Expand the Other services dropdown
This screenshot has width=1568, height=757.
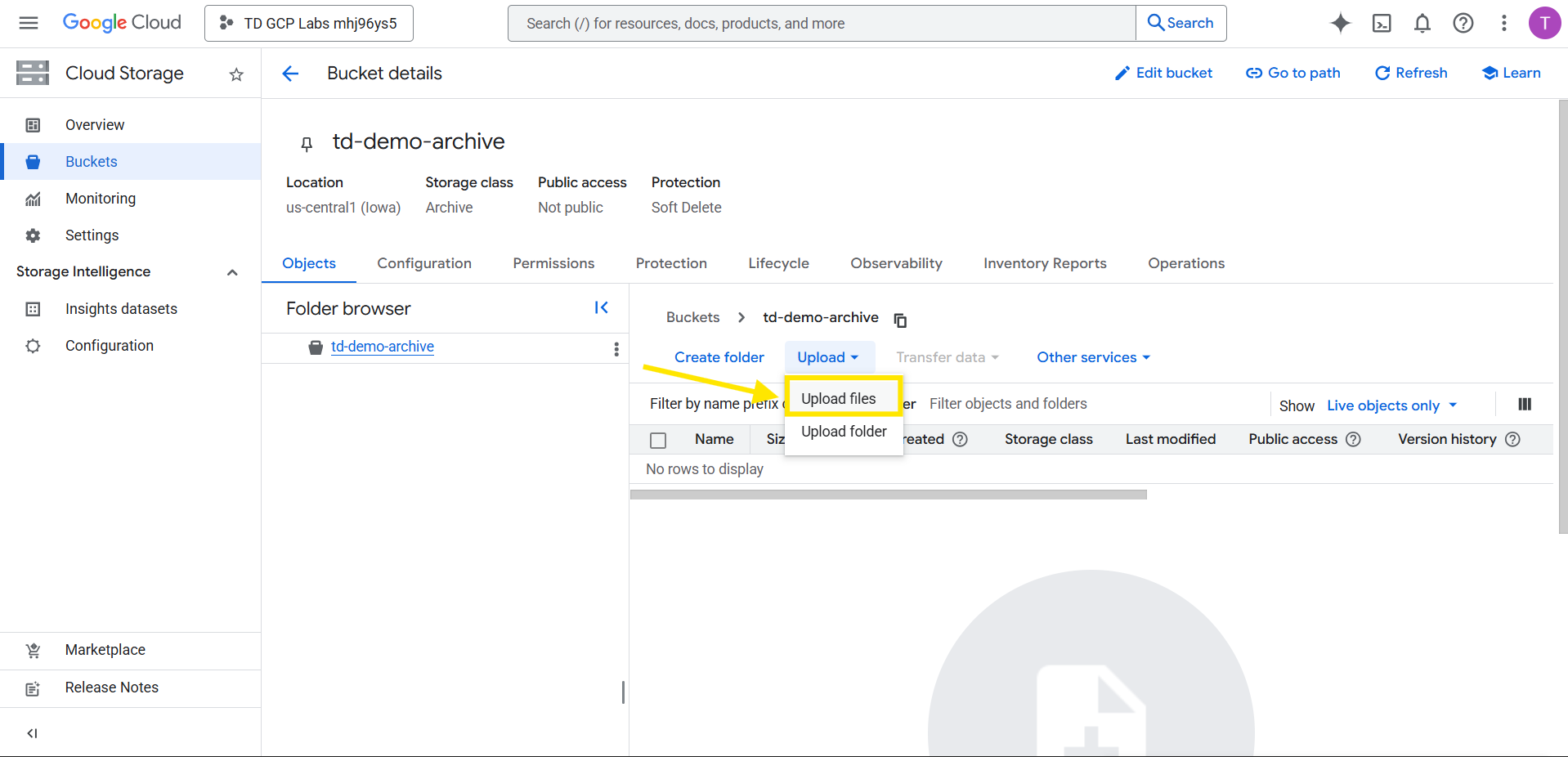(x=1093, y=357)
